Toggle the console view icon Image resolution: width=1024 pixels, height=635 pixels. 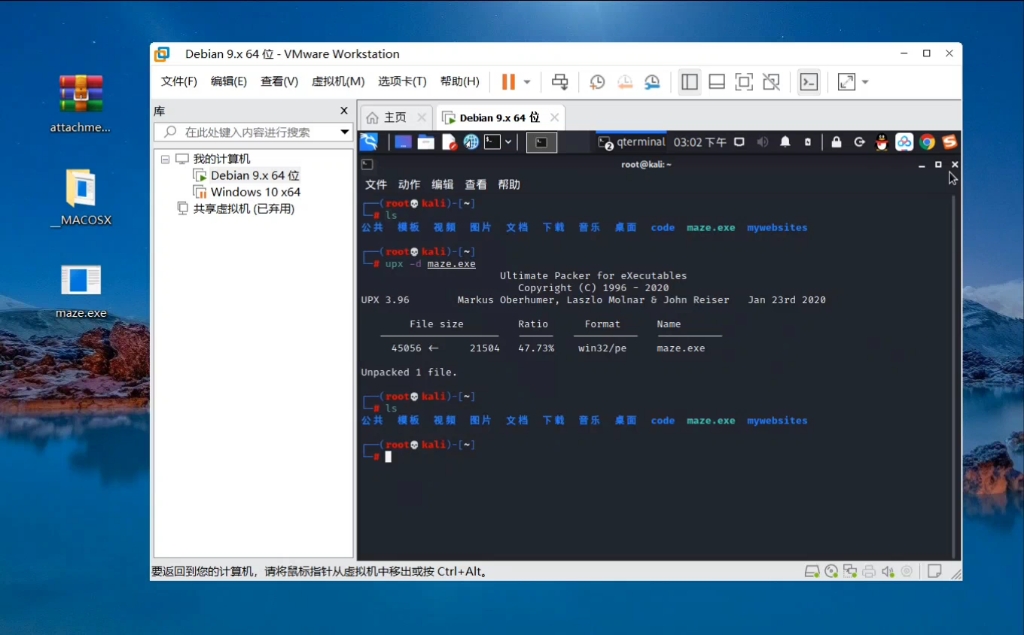point(809,82)
